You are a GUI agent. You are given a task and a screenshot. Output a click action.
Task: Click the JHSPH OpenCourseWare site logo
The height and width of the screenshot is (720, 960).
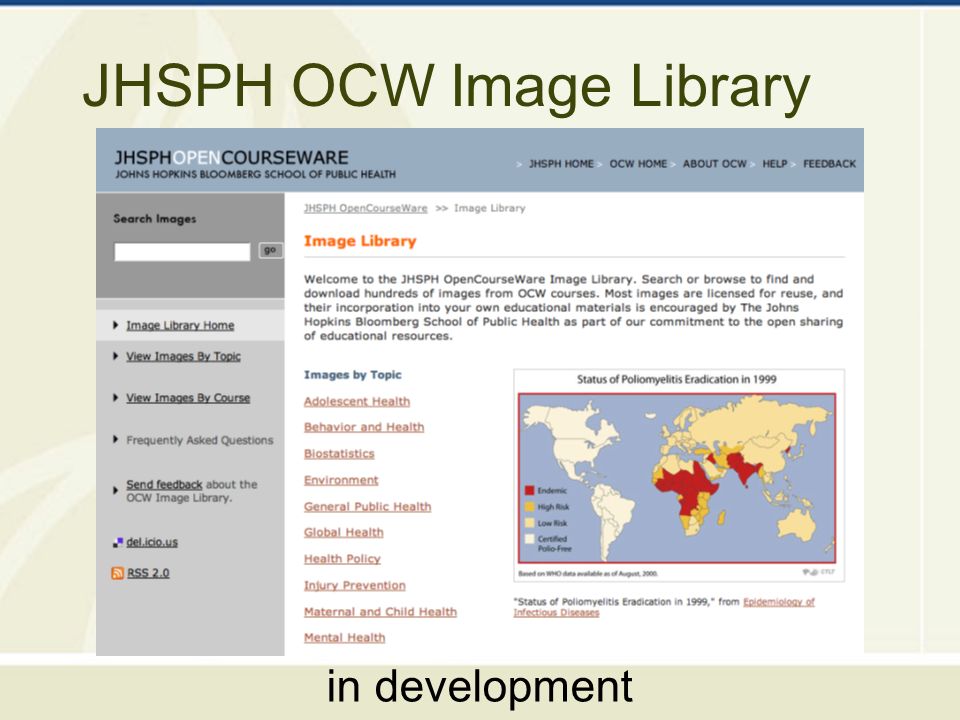pos(255,163)
